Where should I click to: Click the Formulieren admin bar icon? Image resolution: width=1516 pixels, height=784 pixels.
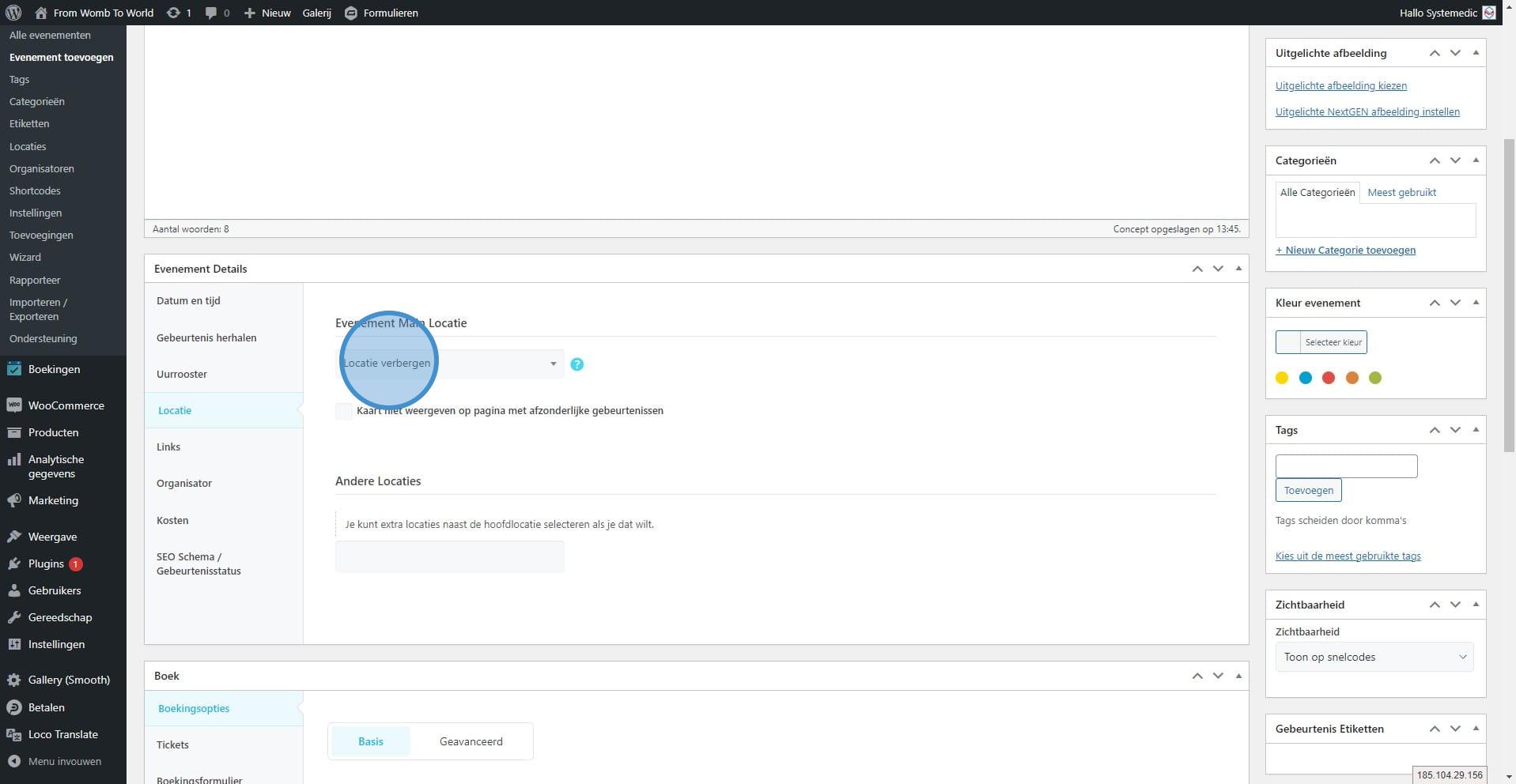(351, 13)
